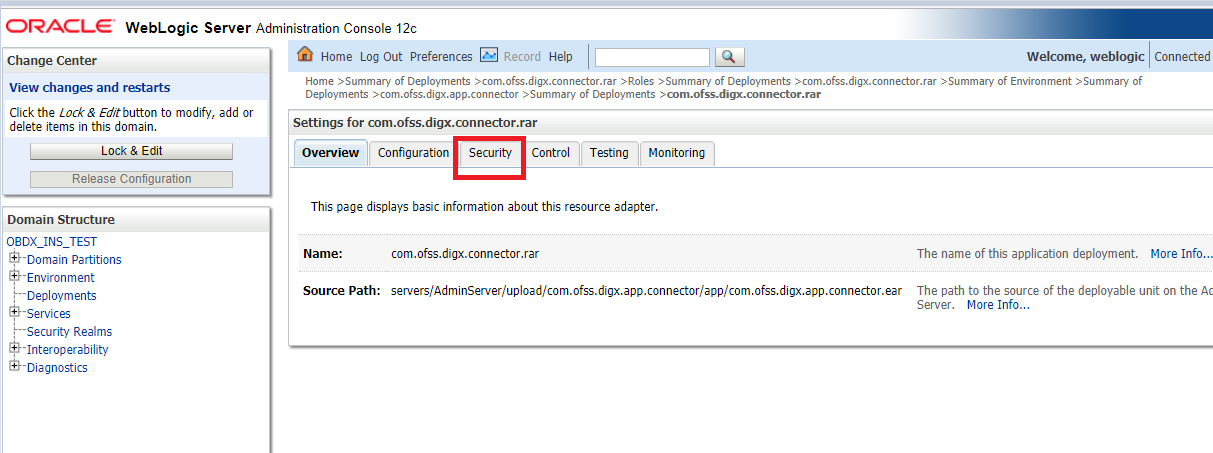
Task: Expand the Services tree node
Action: pos(15,313)
